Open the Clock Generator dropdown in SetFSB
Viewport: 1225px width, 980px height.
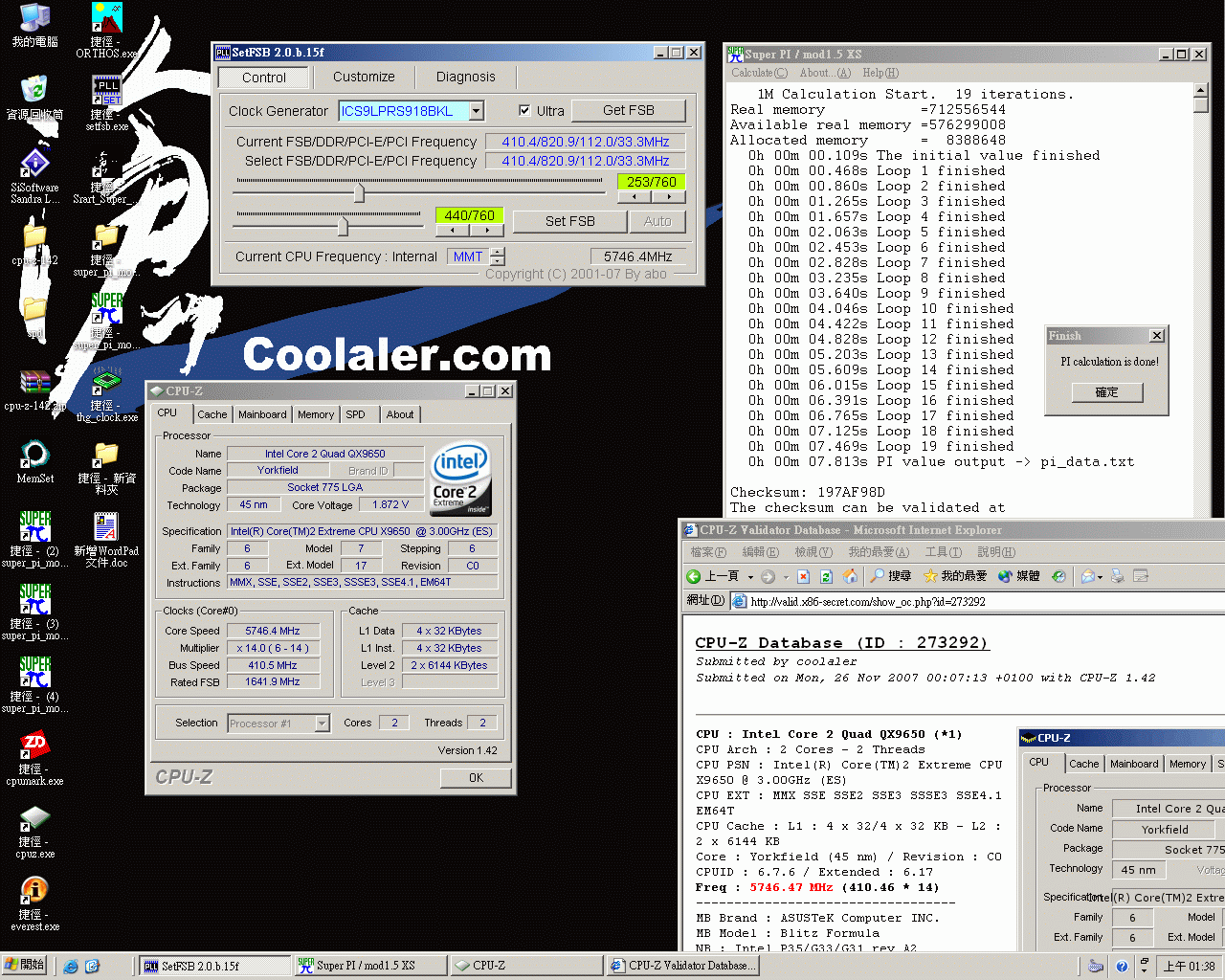477,111
